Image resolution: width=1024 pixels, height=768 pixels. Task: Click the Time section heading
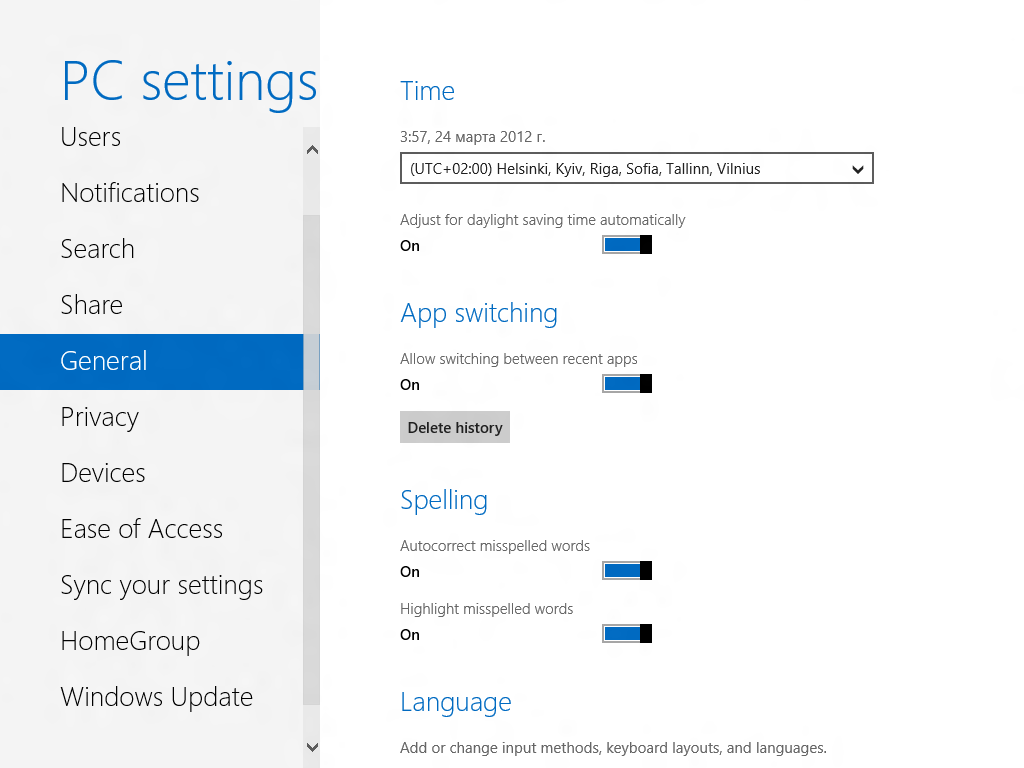[427, 91]
